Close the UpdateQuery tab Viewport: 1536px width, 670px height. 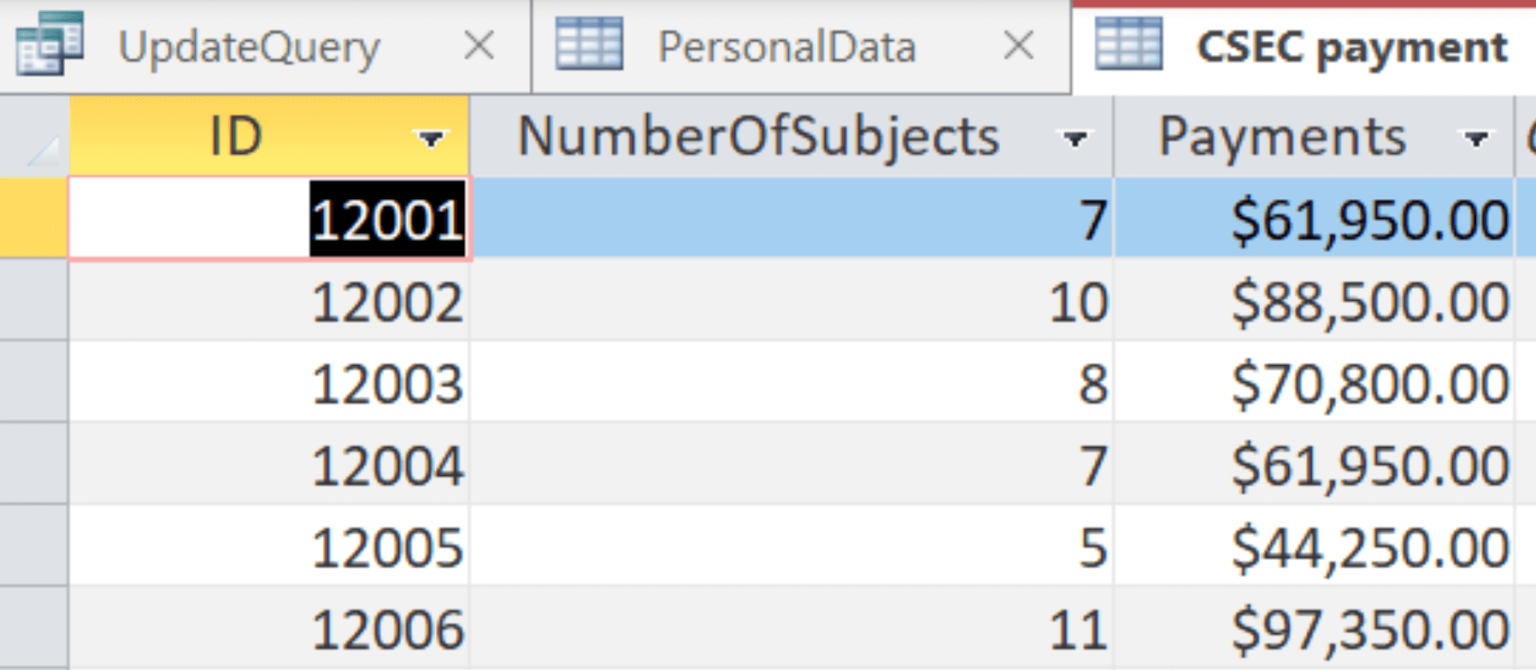coord(480,46)
